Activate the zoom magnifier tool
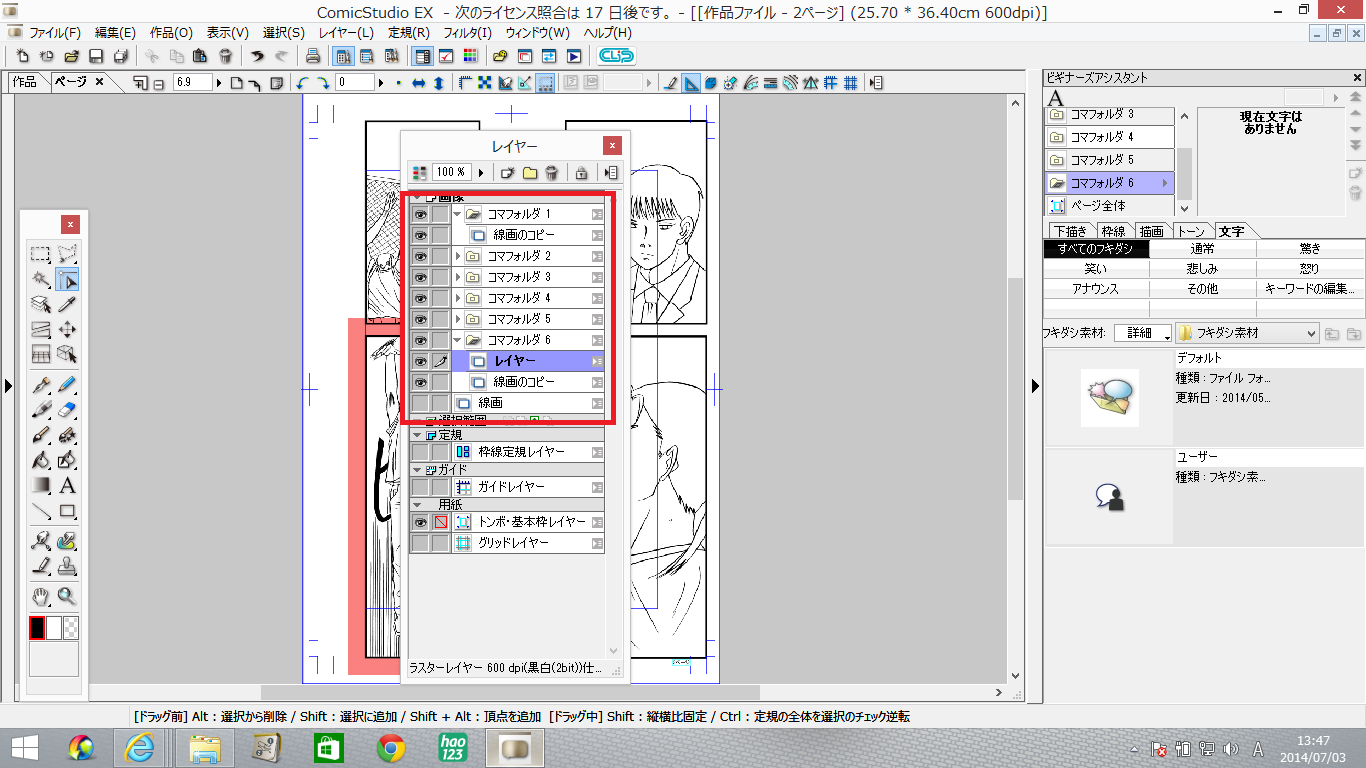Image resolution: width=1366 pixels, height=768 pixels. click(x=67, y=597)
